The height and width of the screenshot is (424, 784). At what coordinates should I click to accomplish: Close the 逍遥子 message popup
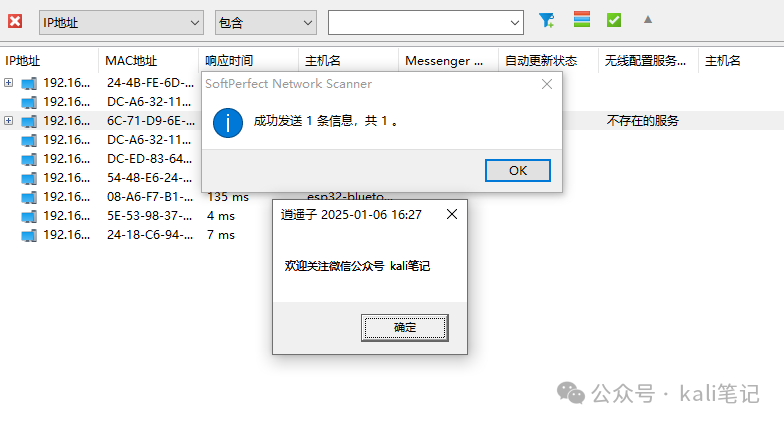tap(452, 214)
